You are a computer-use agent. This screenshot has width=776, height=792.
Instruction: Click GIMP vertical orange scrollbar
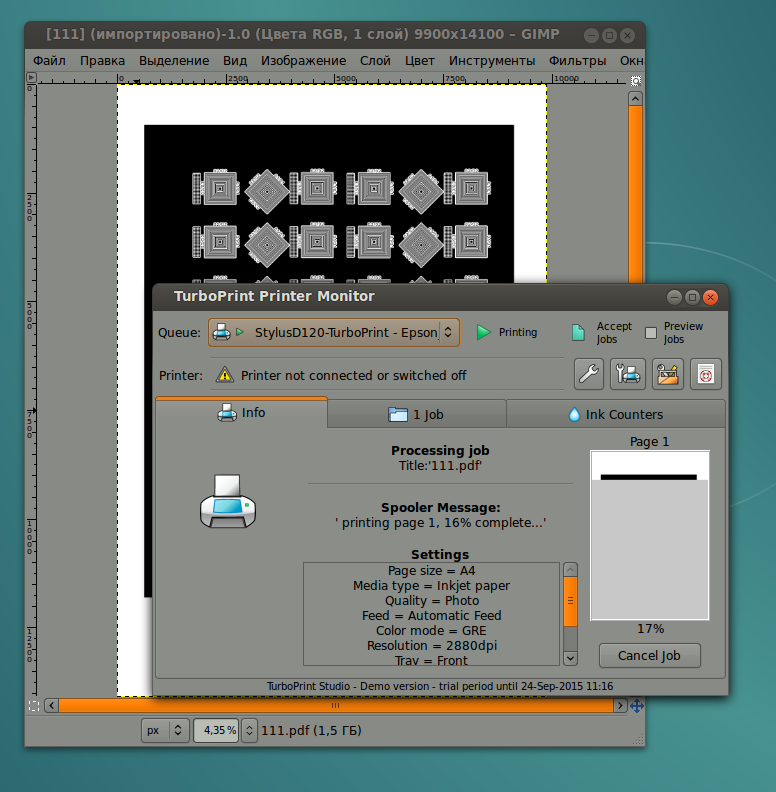click(636, 194)
